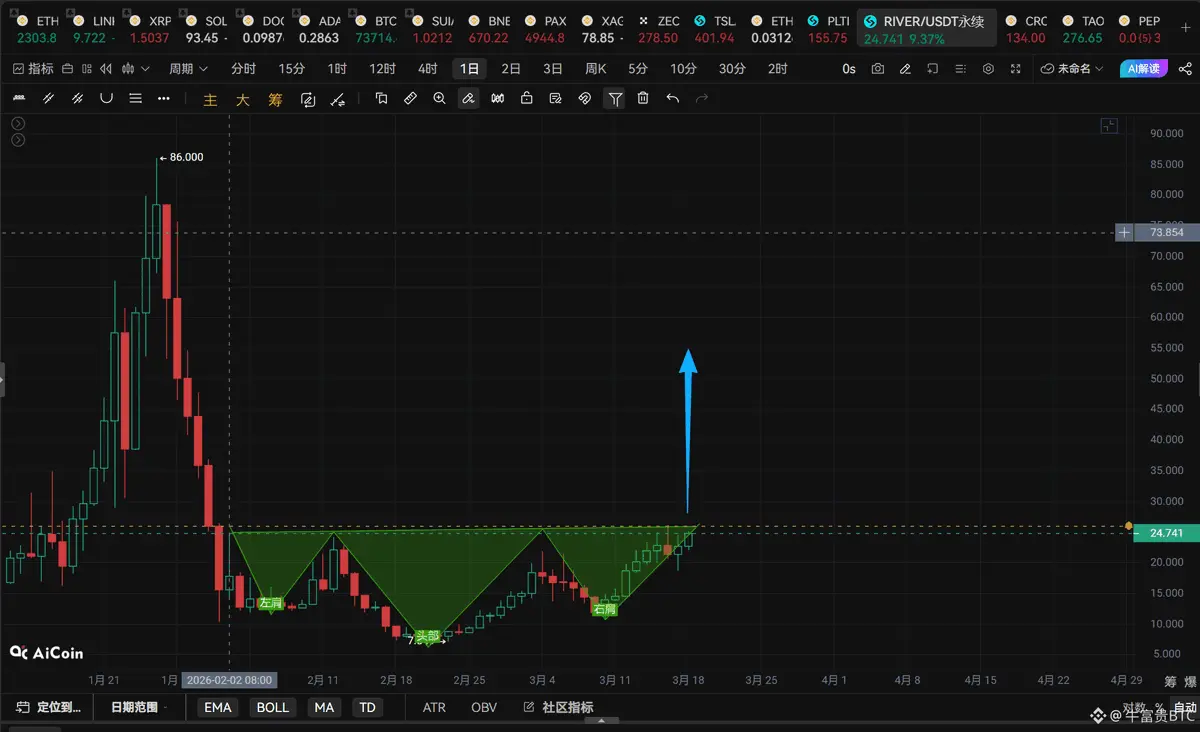This screenshot has height=732, width=1200.
Task: Switch to the BTC ticker tab
Action: click(376, 29)
